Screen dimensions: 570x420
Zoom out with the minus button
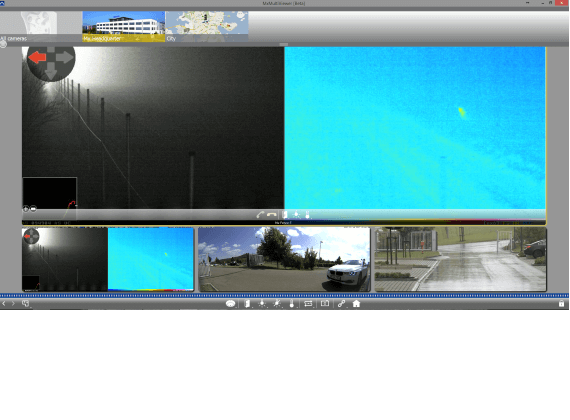pyautogui.click(x=33, y=209)
